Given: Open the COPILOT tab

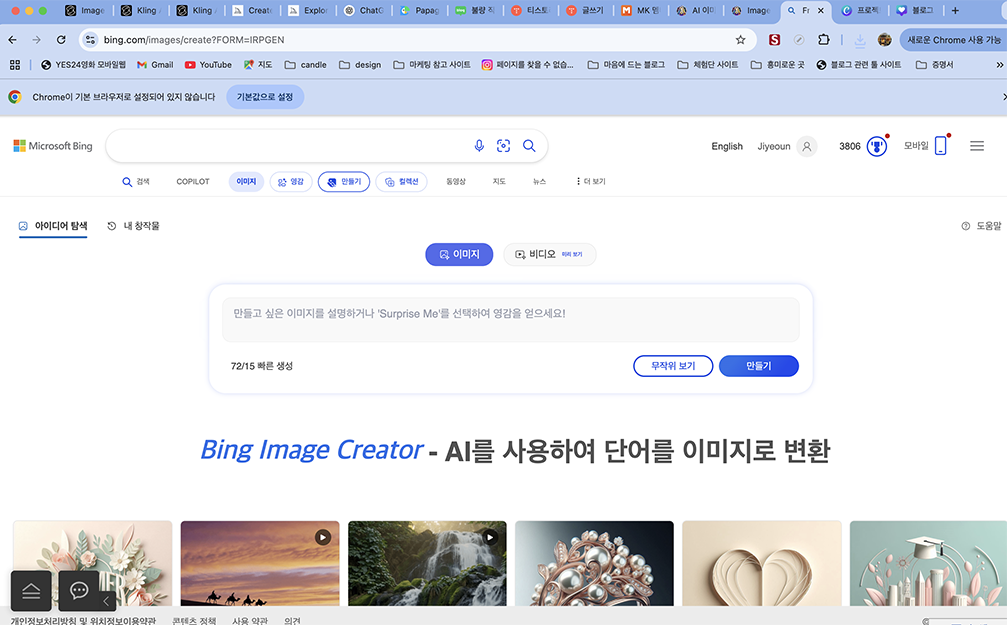Looking at the screenshot, I should click(x=193, y=182).
